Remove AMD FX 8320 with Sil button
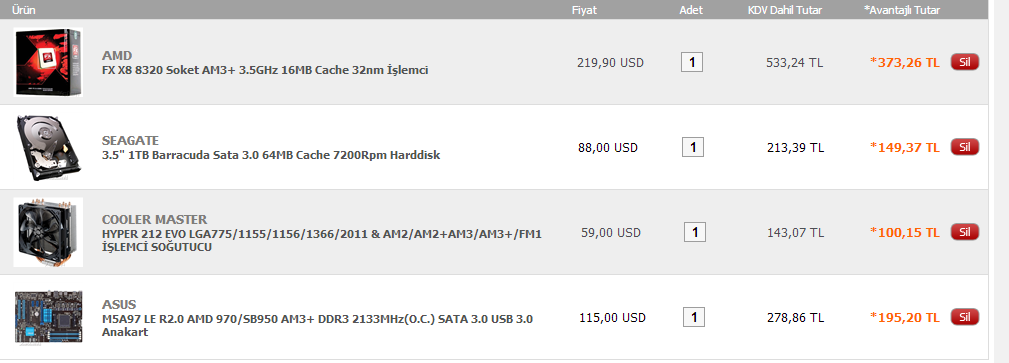This screenshot has height=363, width=1009. [965, 62]
